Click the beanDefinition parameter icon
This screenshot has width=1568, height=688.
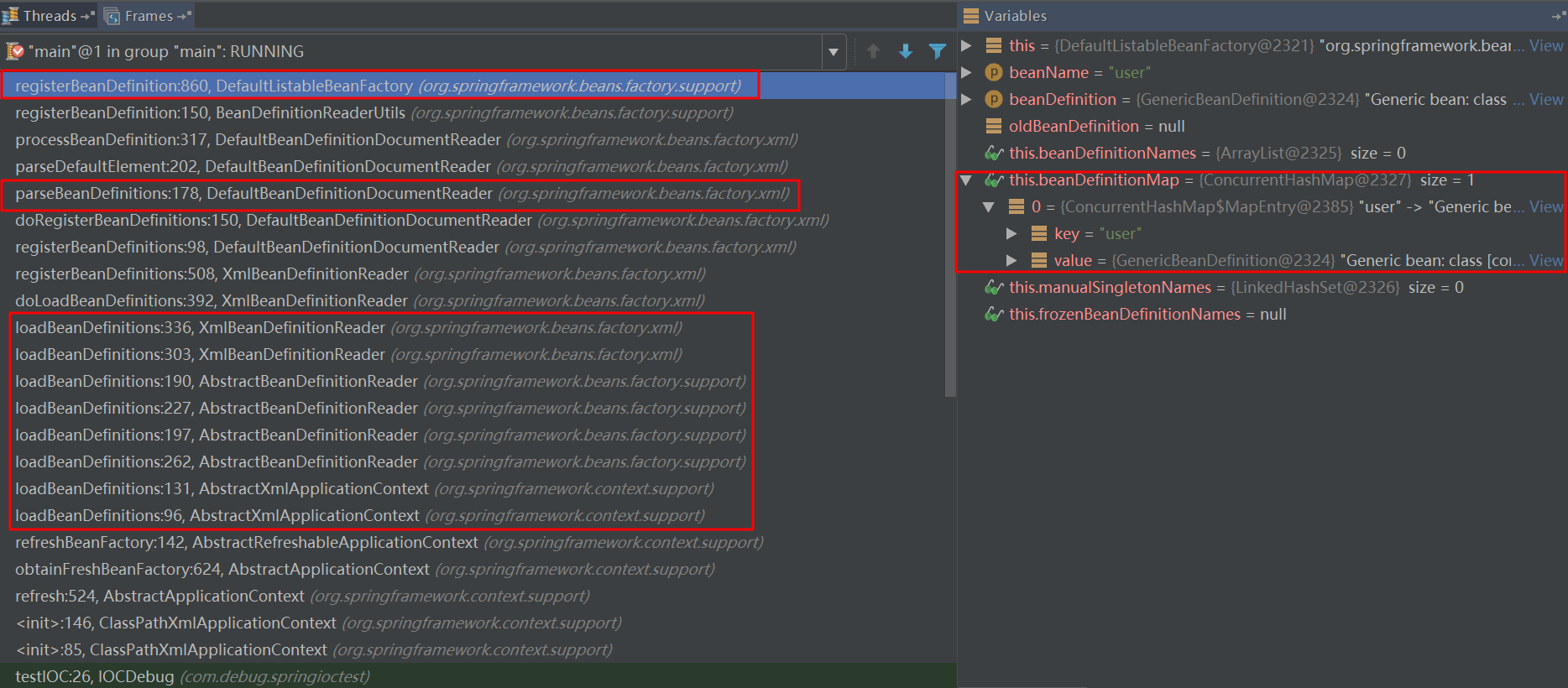coord(994,99)
